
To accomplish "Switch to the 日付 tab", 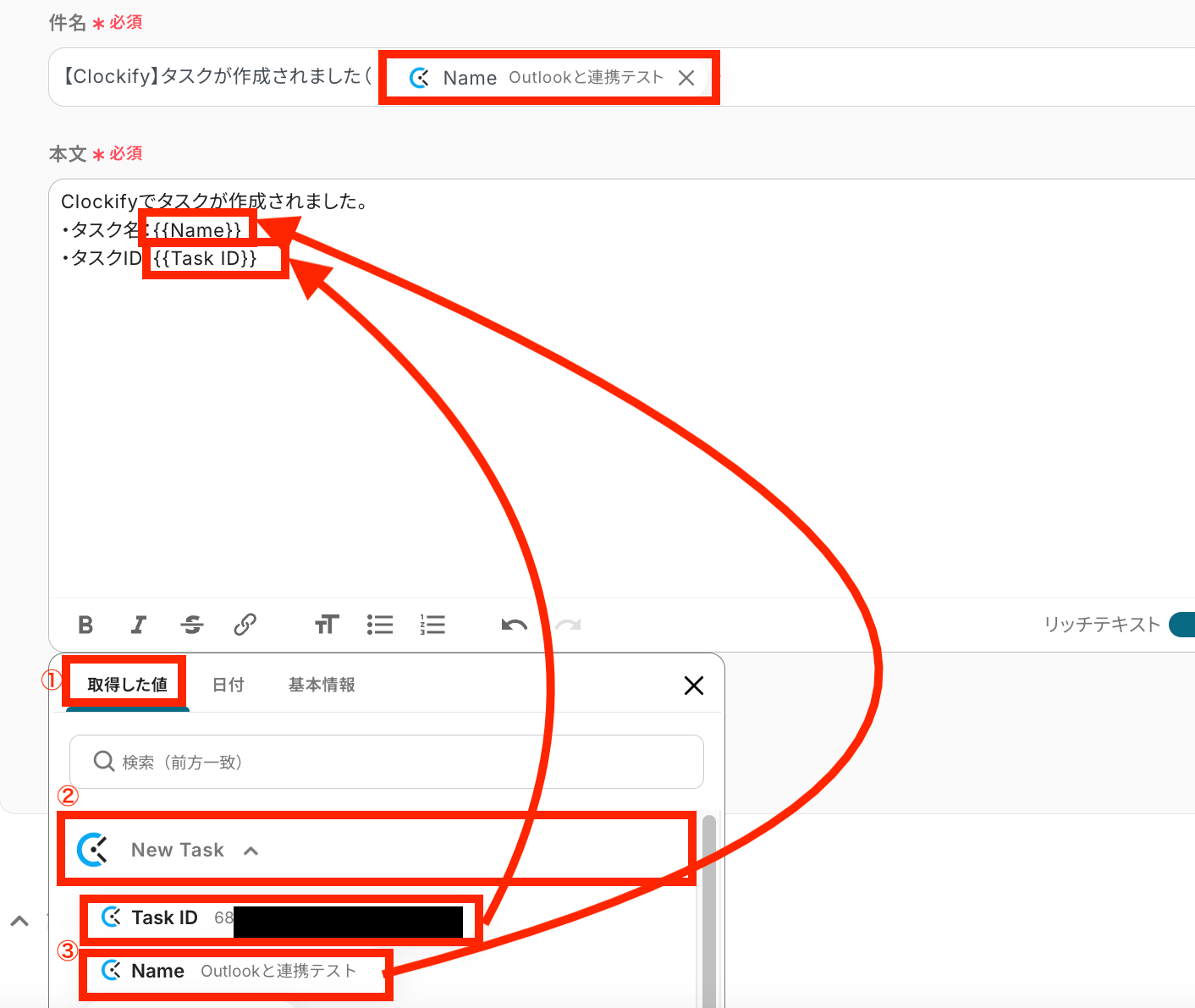I will [x=229, y=685].
